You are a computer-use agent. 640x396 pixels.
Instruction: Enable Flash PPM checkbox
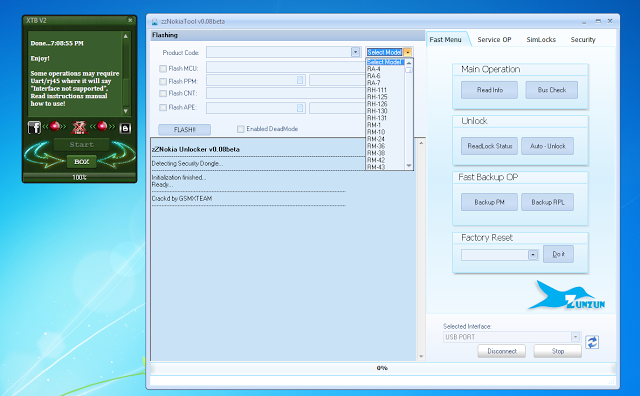coord(163,81)
